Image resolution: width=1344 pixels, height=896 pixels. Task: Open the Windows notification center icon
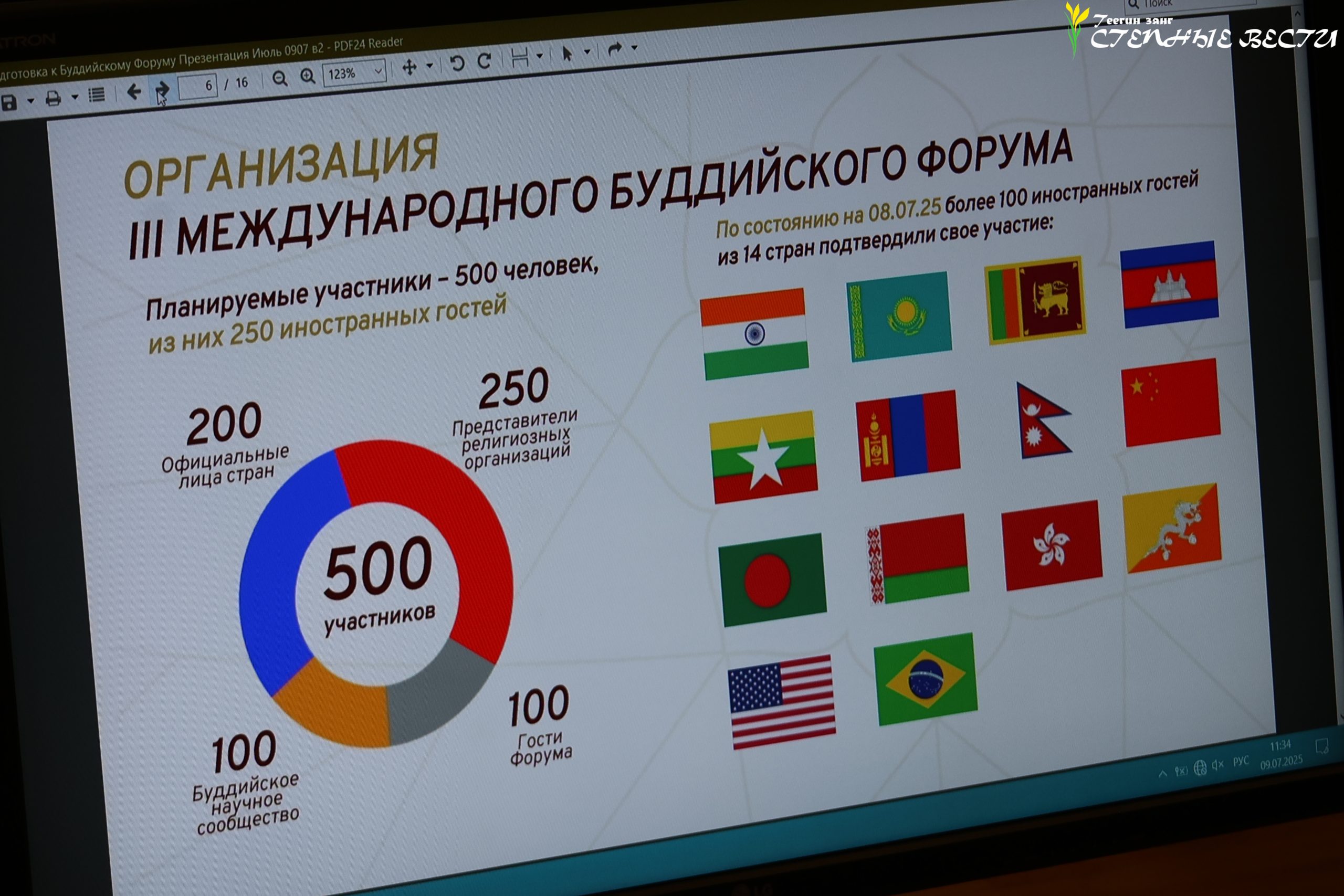click(1322, 746)
